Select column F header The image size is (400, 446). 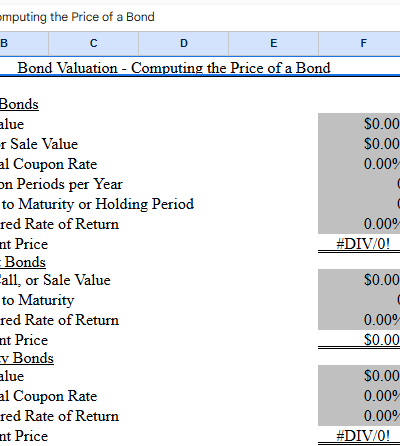360,43
